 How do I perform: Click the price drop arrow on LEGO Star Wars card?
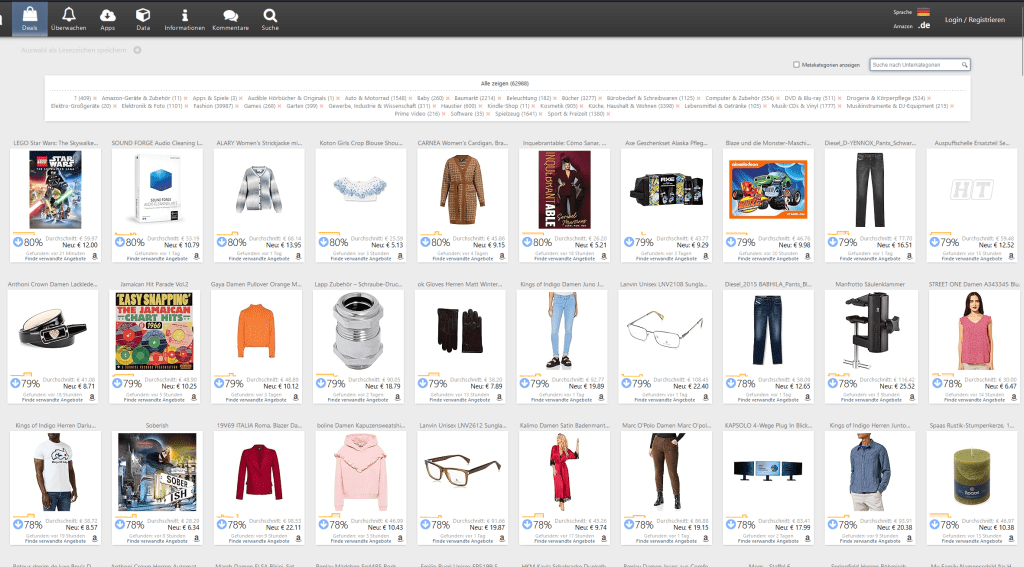[18, 242]
